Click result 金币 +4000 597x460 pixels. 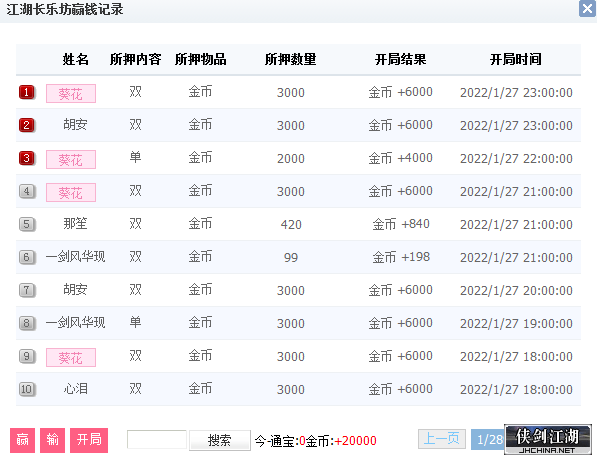click(401, 158)
